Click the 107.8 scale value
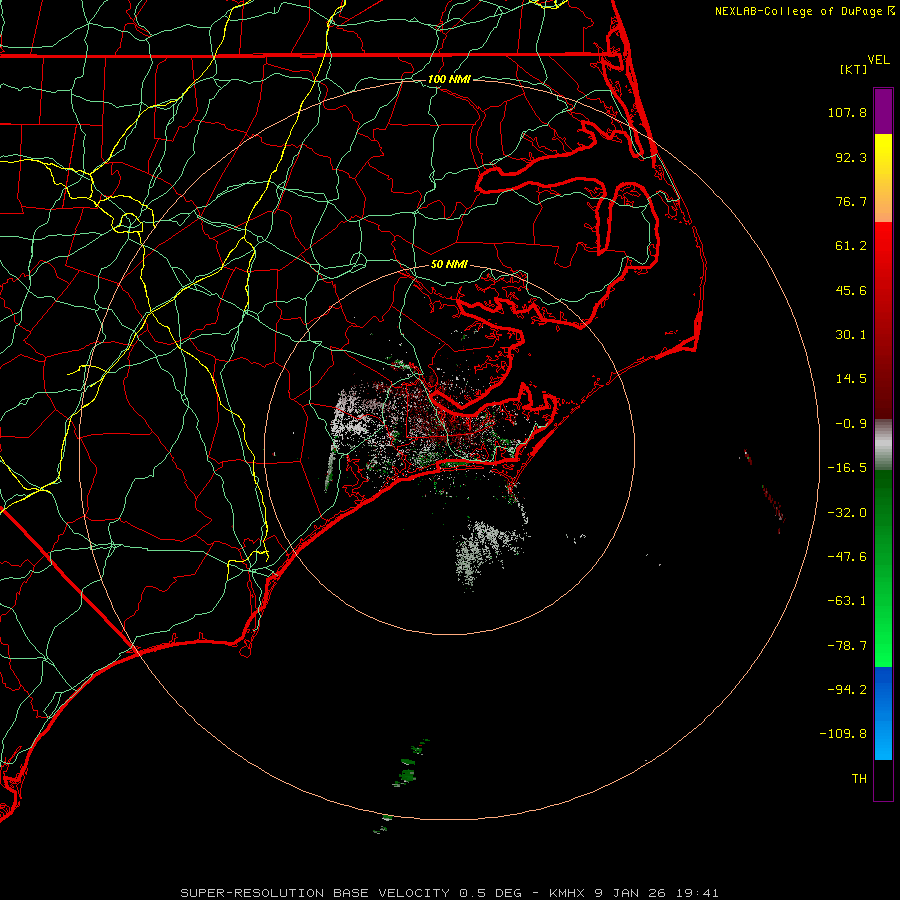This screenshot has height=900, width=900. pyautogui.click(x=847, y=112)
